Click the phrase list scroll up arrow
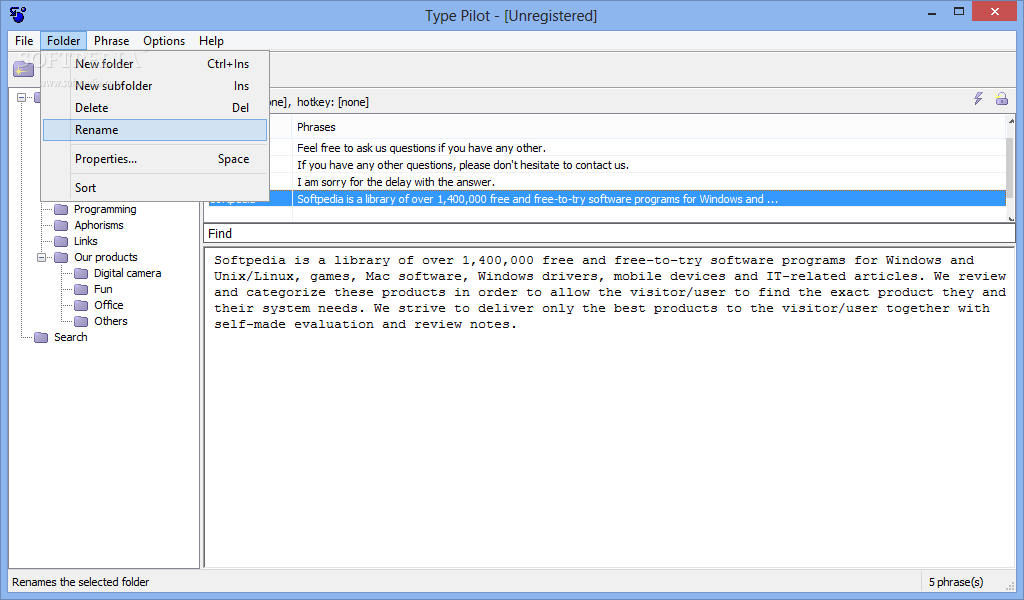The width and height of the screenshot is (1024, 600). pyautogui.click(x=1011, y=121)
